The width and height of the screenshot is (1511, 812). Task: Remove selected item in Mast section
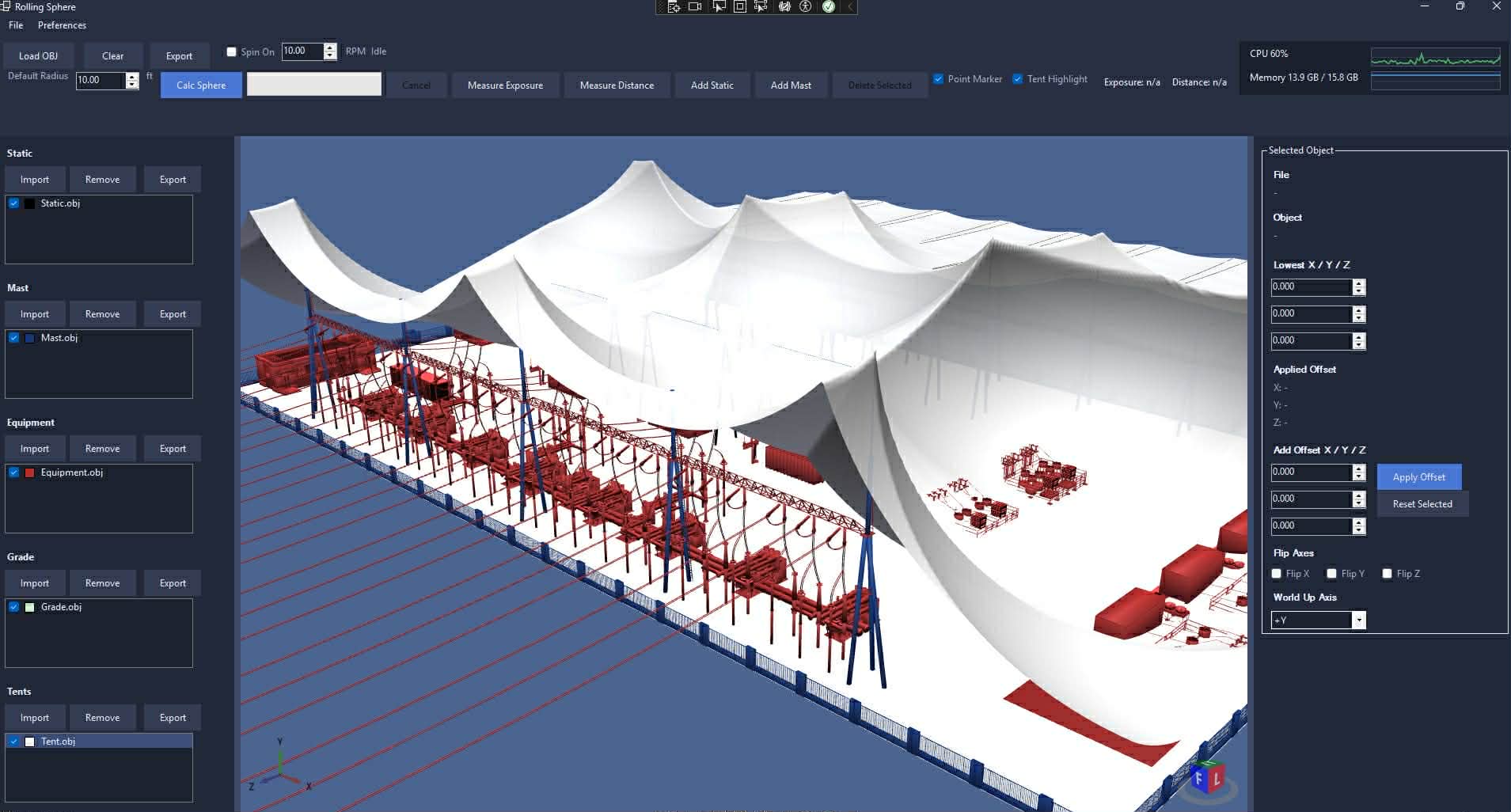point(102,314)
